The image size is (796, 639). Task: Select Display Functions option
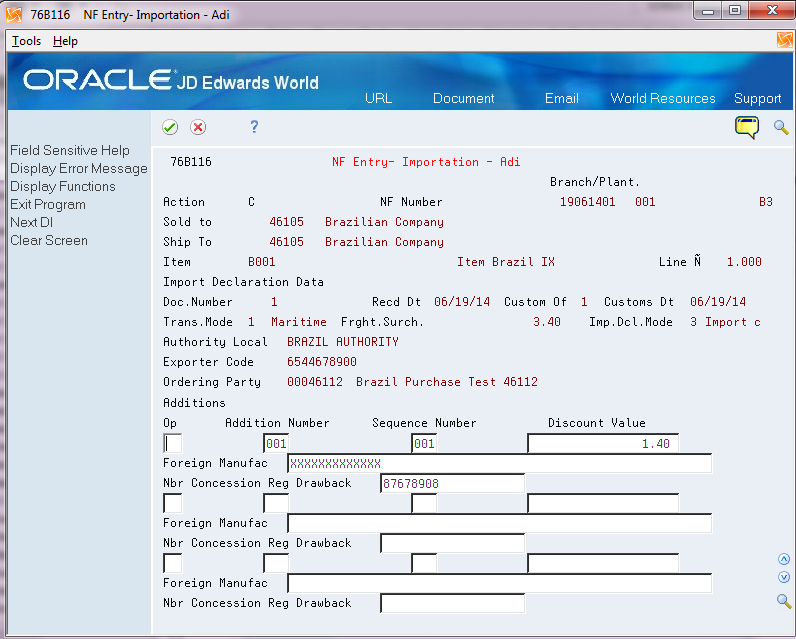(x=62, y=186)
